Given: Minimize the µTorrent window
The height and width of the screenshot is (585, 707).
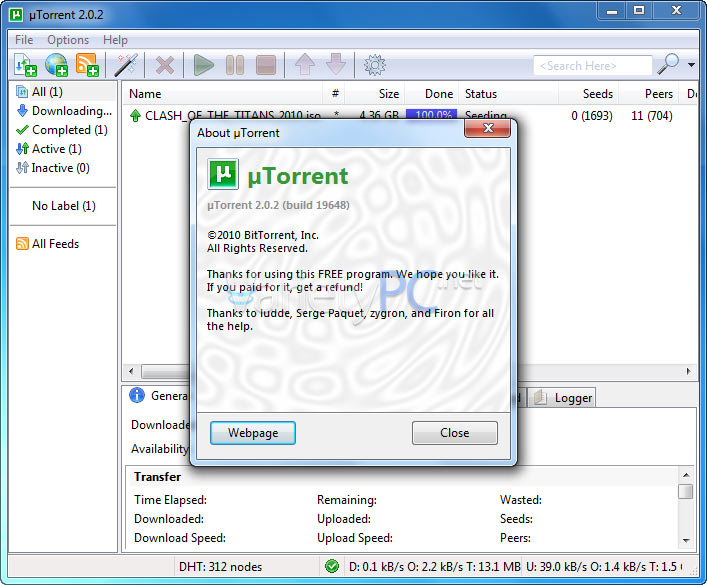Looking at the screenshot, I should 611,11.
